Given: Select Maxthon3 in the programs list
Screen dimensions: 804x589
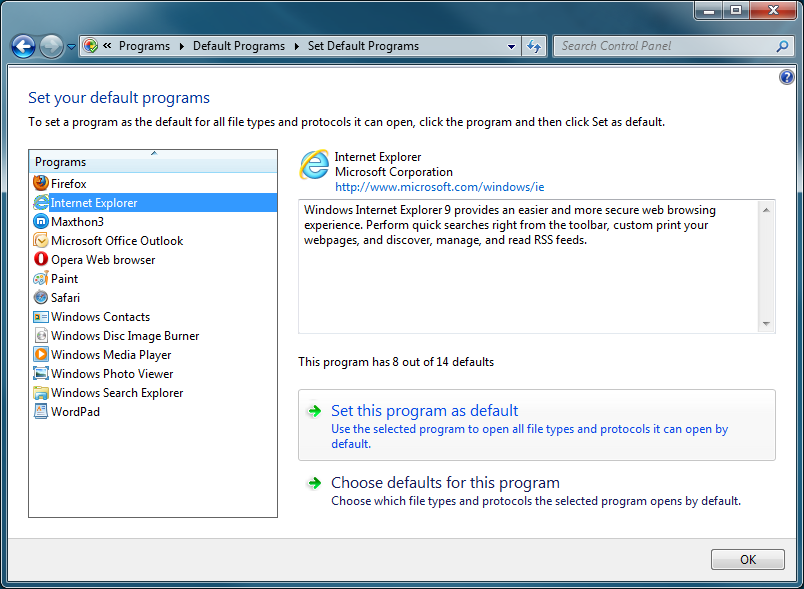Looking at the screenshot, I should pos(153,221).
